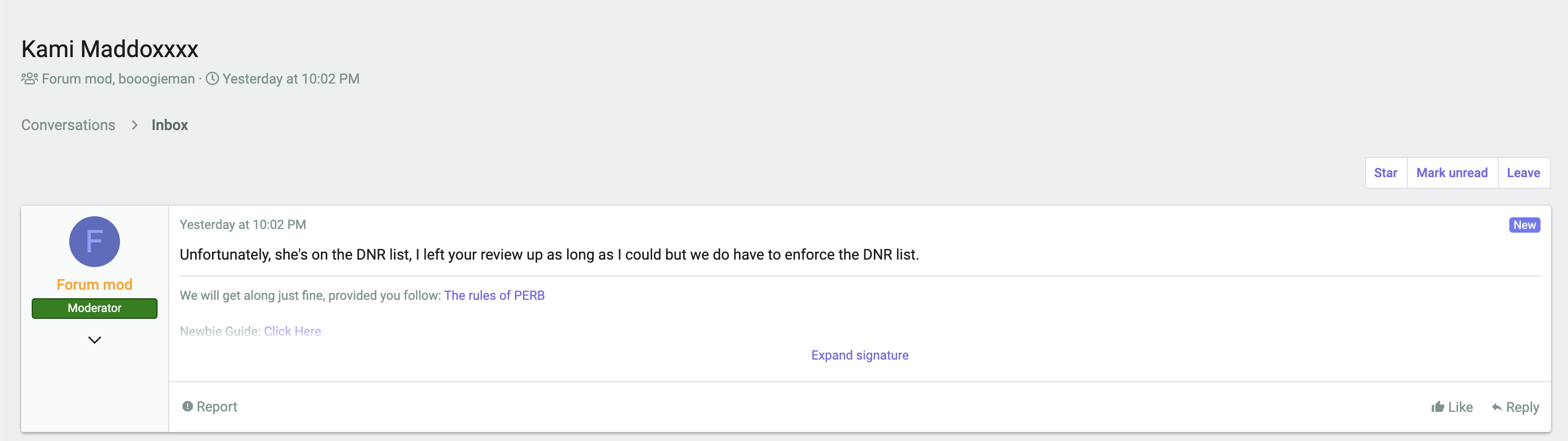Click the Reply arrow icon
This screenshot has width=1568, height=441.
tap(1496, 407)
